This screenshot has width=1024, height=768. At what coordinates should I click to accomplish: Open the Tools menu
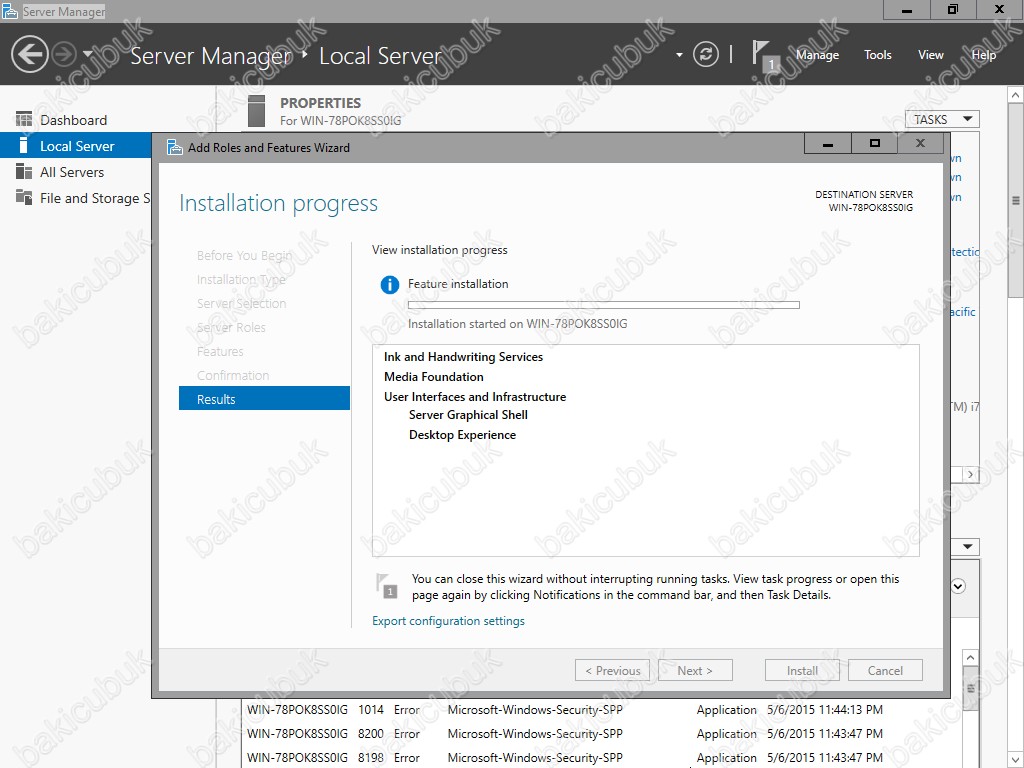click(x=878, y=55)
